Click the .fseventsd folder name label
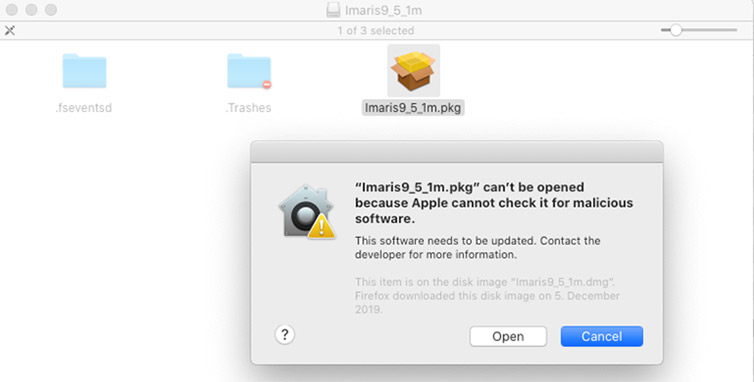 pyautogui.click(x=84, y=108)
